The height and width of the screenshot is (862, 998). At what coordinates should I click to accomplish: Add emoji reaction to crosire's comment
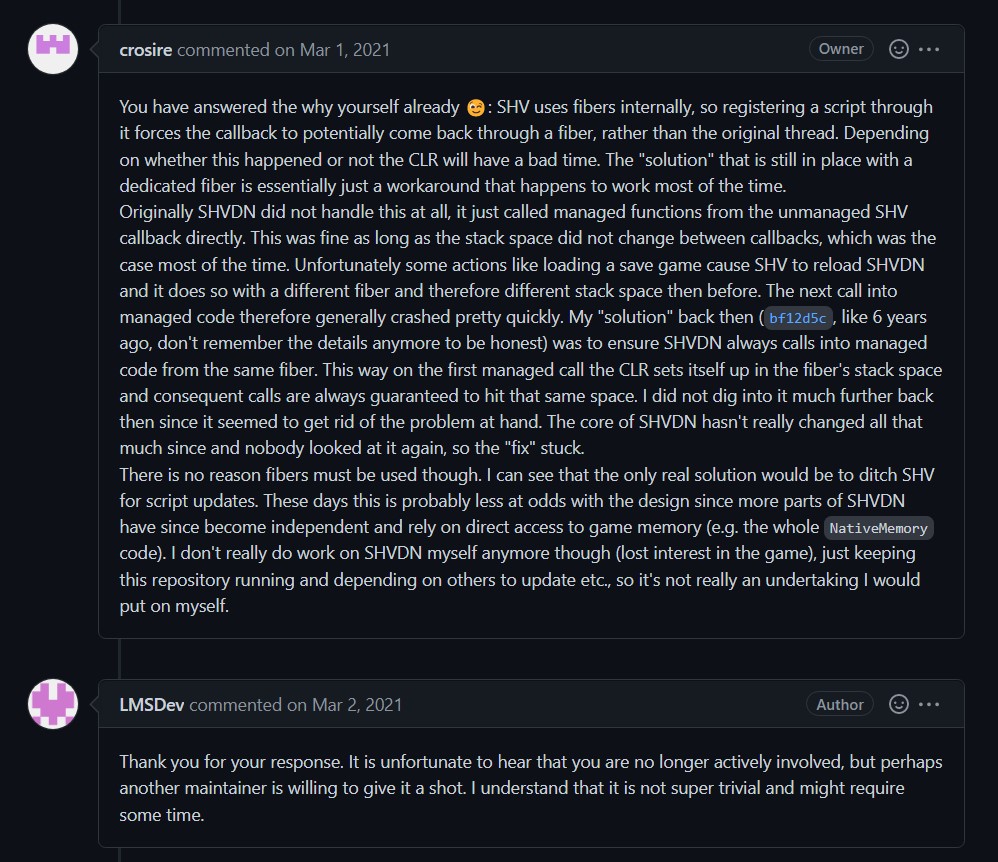899,49
